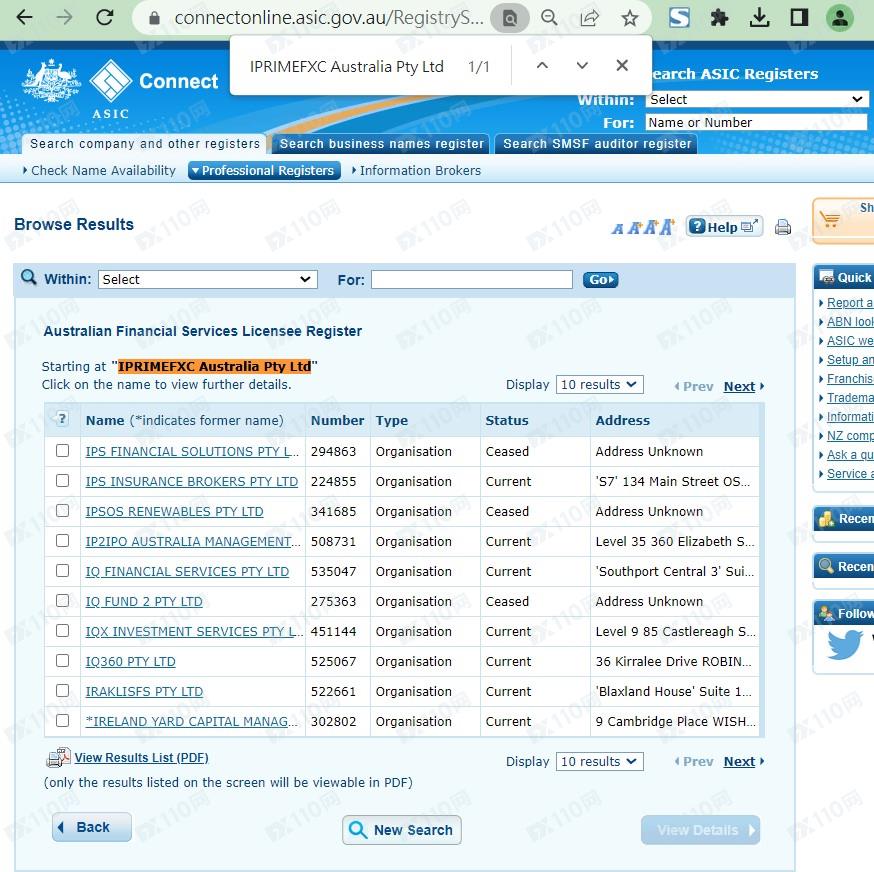Open the top Display 10 results dropdown
The width and height of the screenshot is (874, 872).
pyautogui.click(x=599, y=385)
